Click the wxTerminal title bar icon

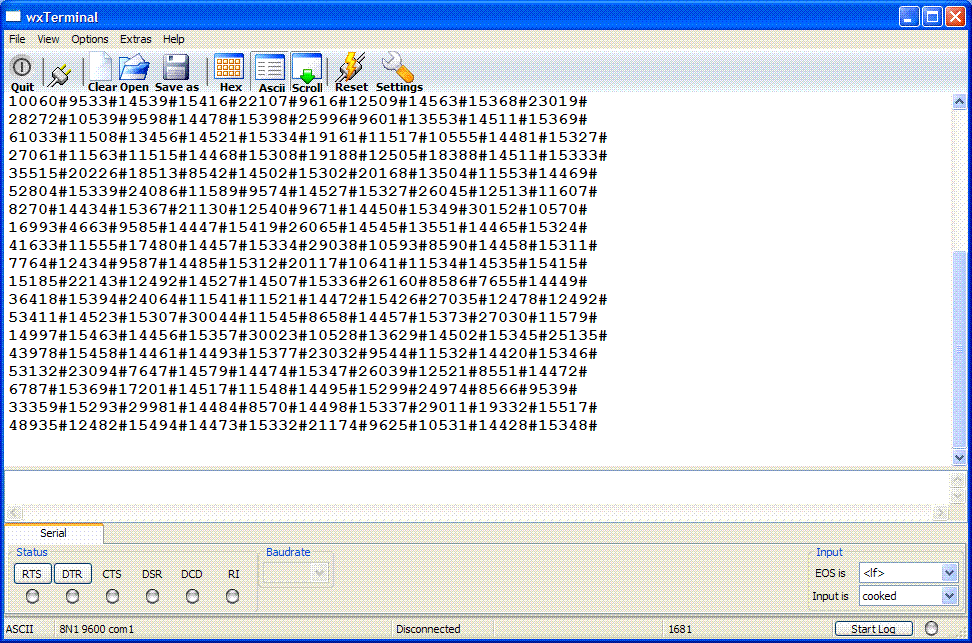(x=14, y=17)
